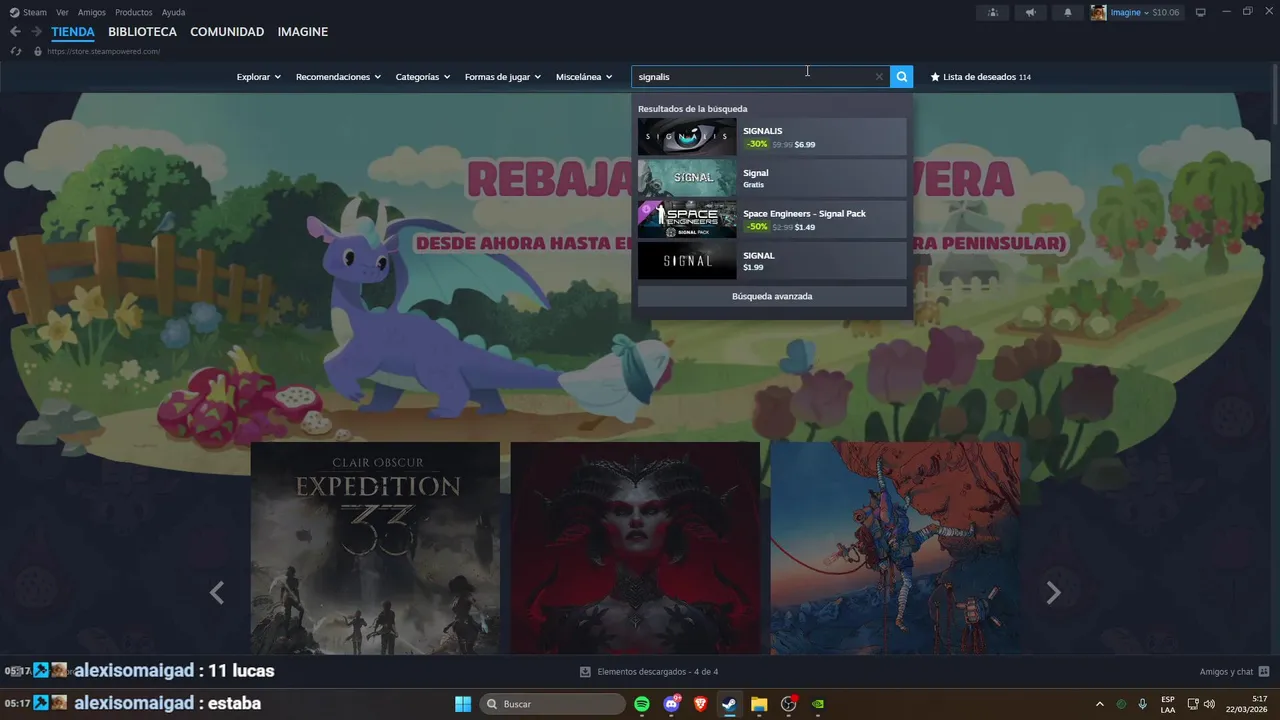This screenshot has width=1280, height=720.
Task: Open Brave browser from the taskbar
Action: click(x=700, y=704)
